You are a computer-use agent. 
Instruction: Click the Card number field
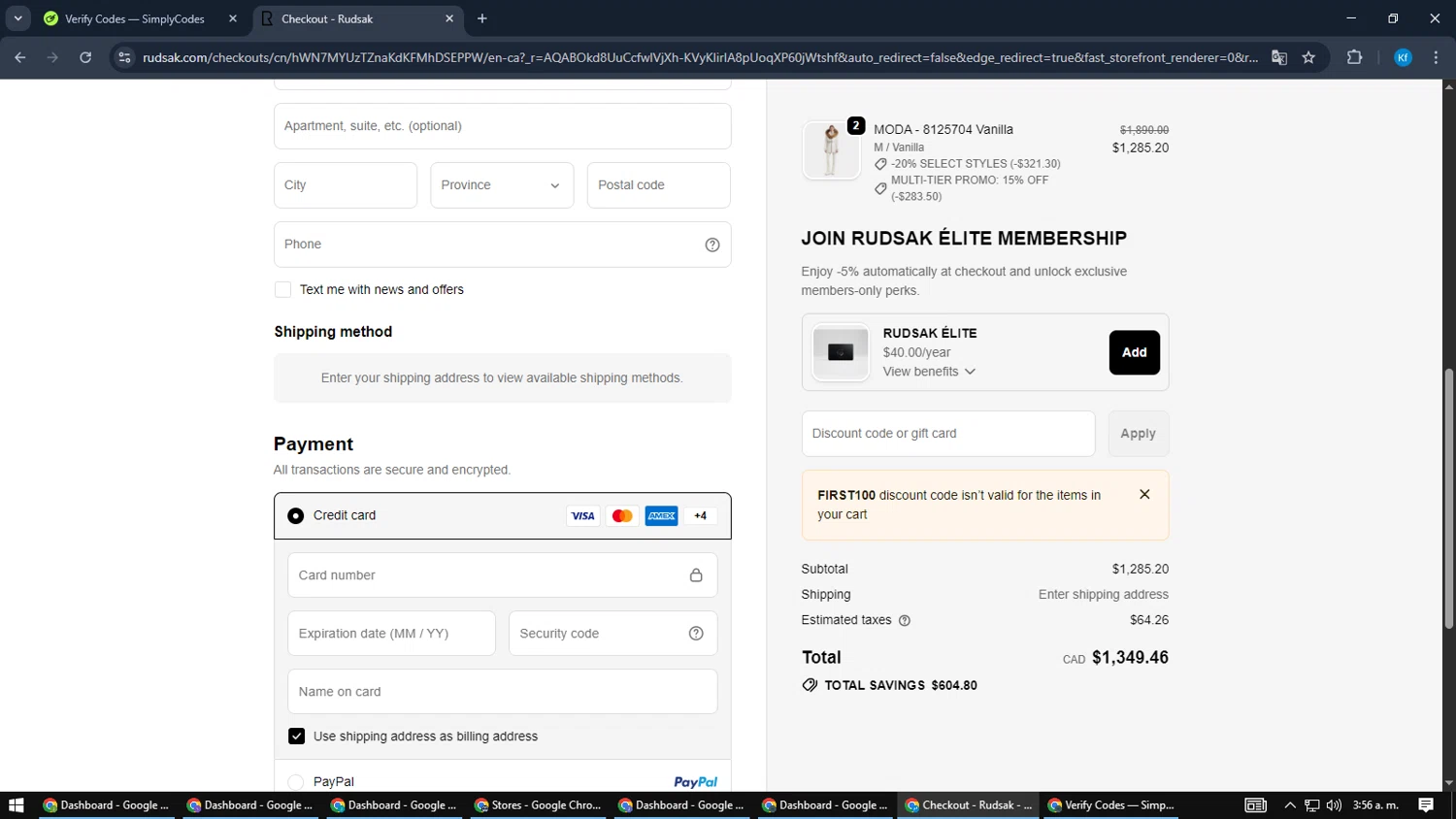[x=502, y=575]
